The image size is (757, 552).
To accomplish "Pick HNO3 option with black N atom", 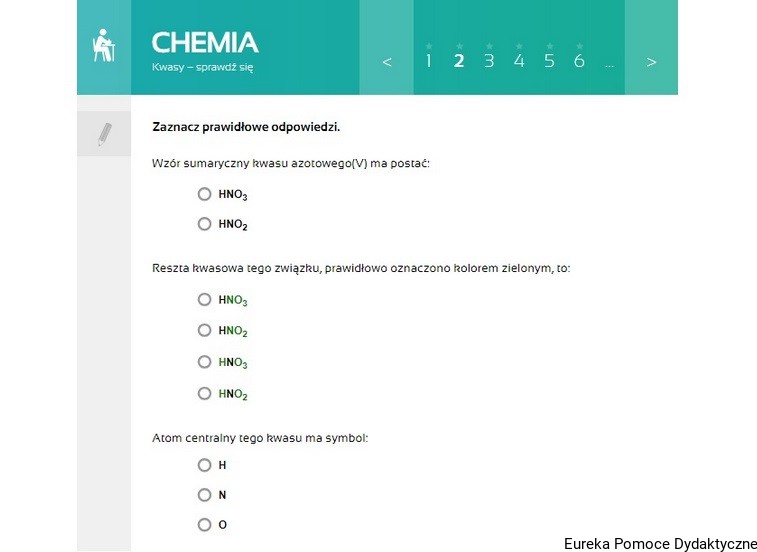I will pyautogui.click(x=205, y=362).
